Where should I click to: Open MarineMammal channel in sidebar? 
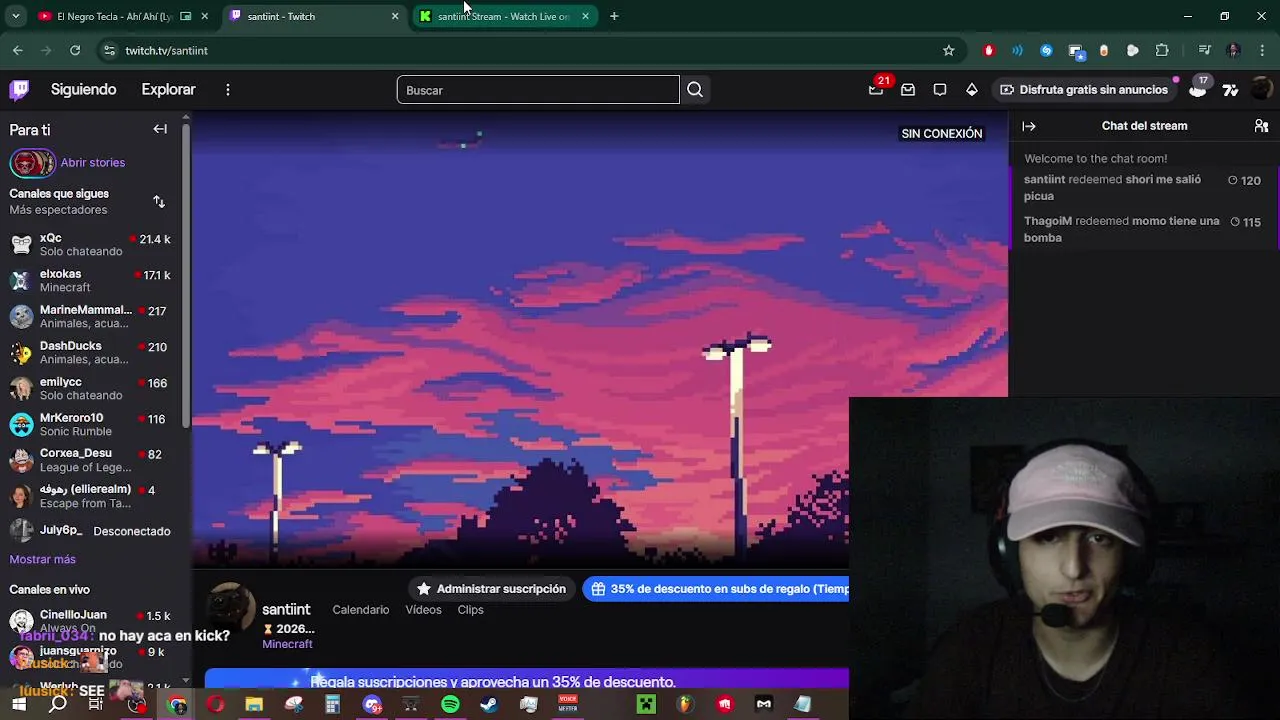[x=90, y=317]
